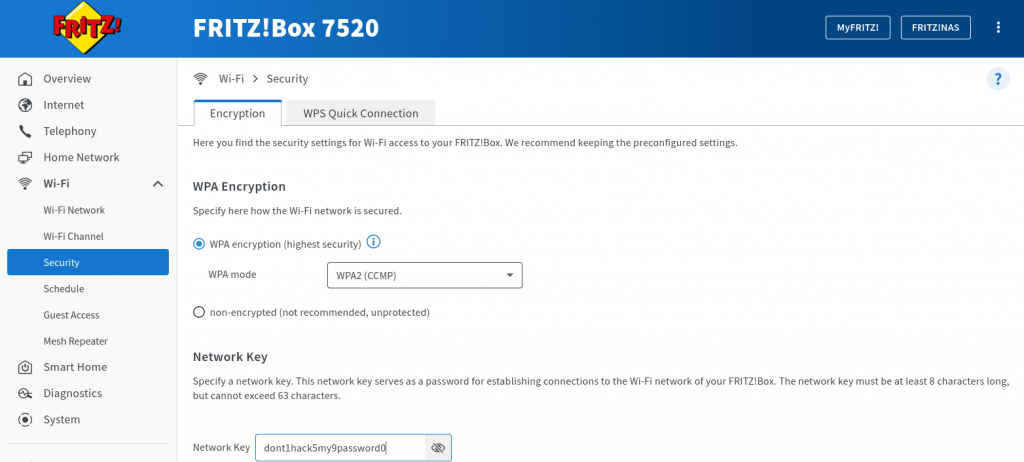Click the Home Network computers icon
This screenshot has height=462, width=1024.
[x=25, y=157]
